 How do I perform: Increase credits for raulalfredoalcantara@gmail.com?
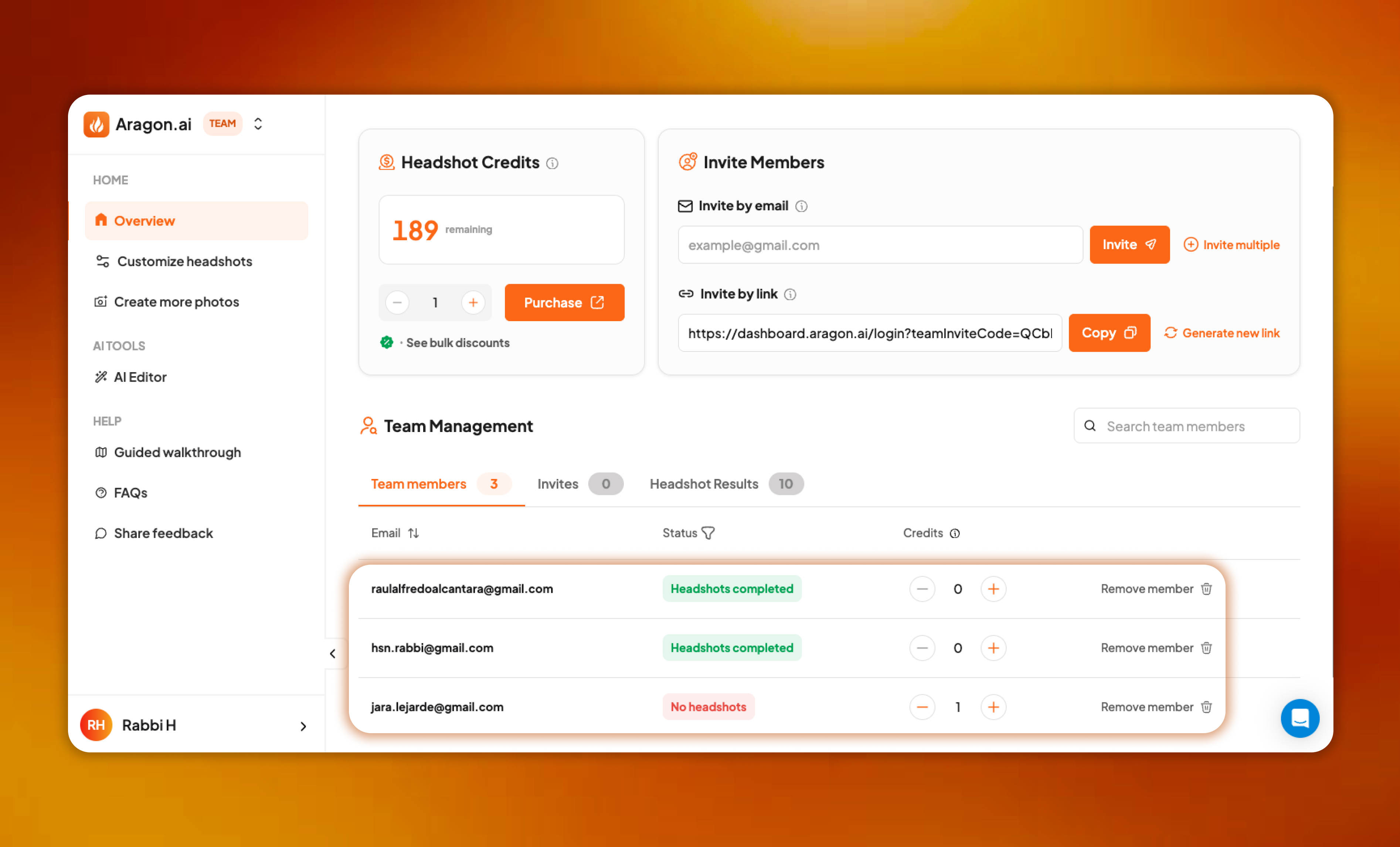[x=993, y=589]
